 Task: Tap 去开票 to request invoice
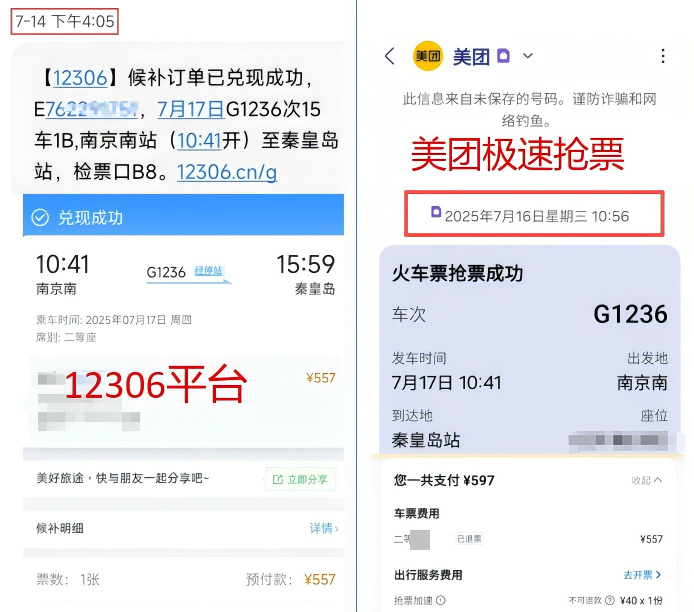[642, 575]
